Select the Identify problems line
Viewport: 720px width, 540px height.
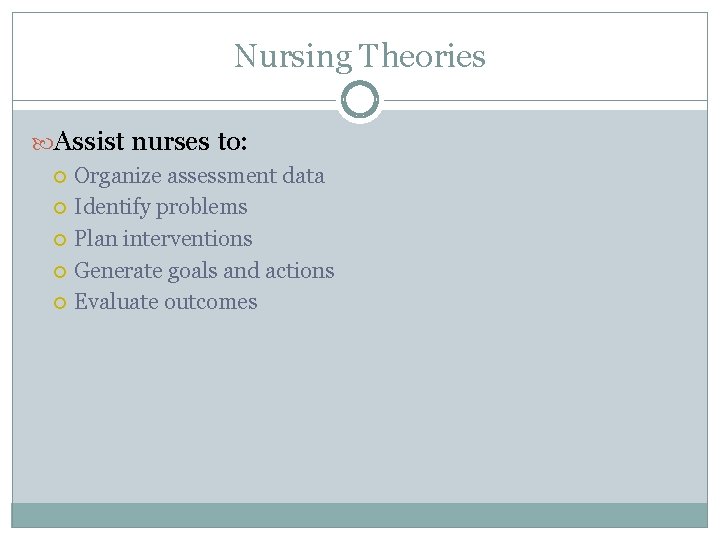coord(161,208)
